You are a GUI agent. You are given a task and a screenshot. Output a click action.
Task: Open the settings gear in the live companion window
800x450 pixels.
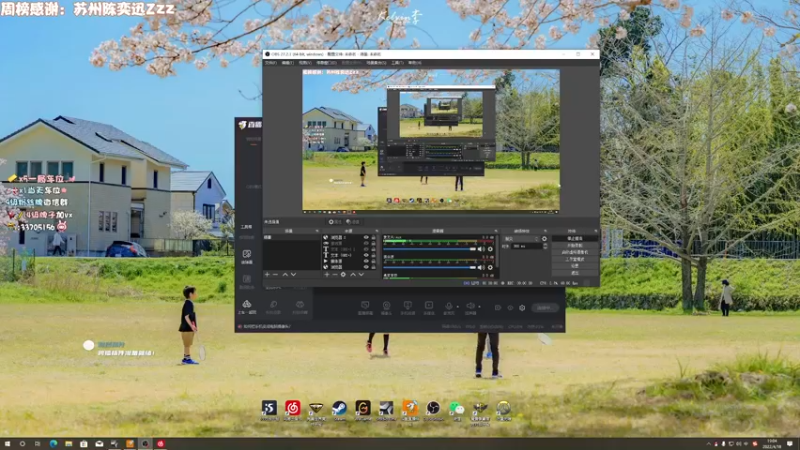click(x=521, y=308)
